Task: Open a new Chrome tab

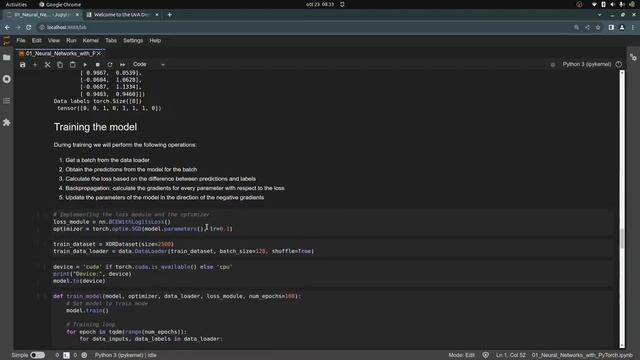Action: pos(169,15)
